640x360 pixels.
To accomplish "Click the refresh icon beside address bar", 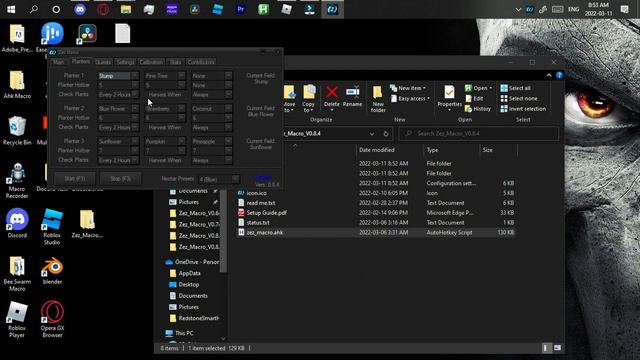I will [x=386, y=133].
